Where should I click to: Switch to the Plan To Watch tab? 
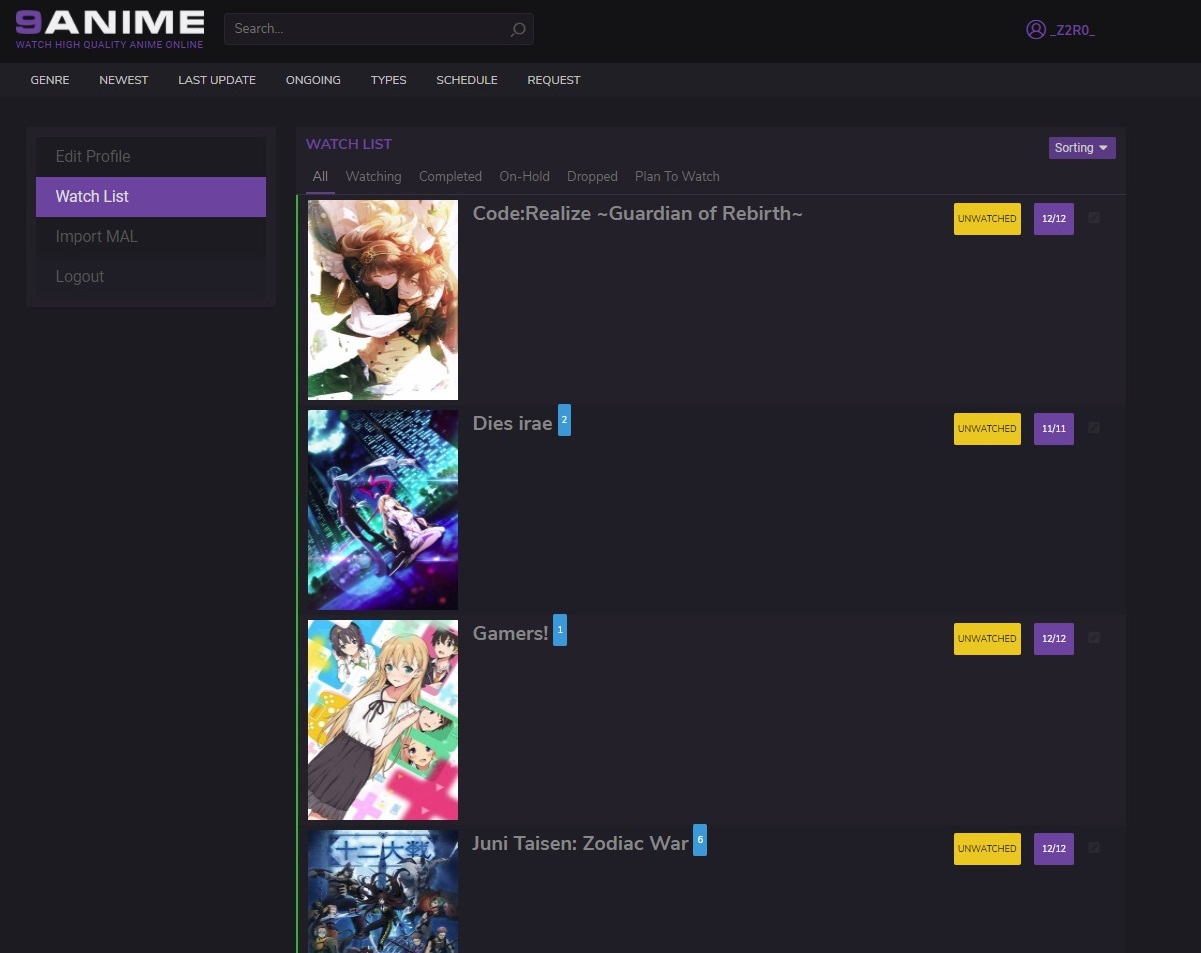[x=677, y=176]
